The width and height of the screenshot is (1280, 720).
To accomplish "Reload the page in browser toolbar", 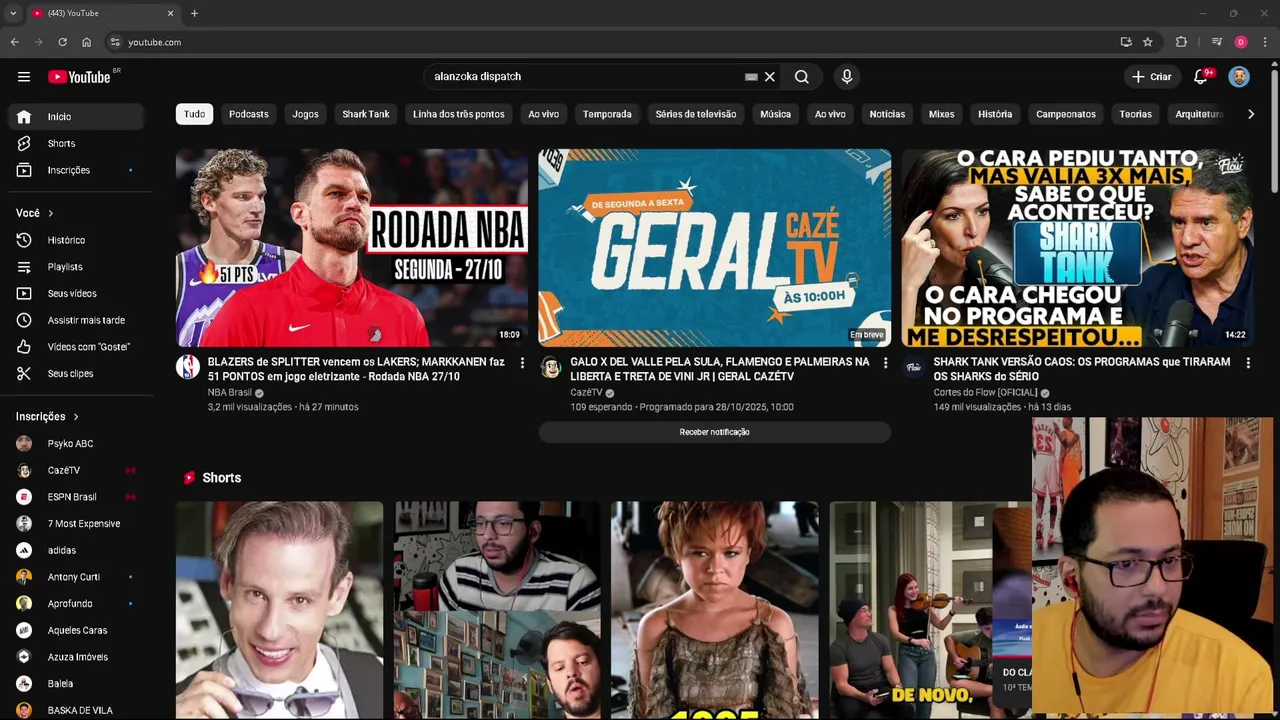I will pyautogui.click(x=62, y=42).
